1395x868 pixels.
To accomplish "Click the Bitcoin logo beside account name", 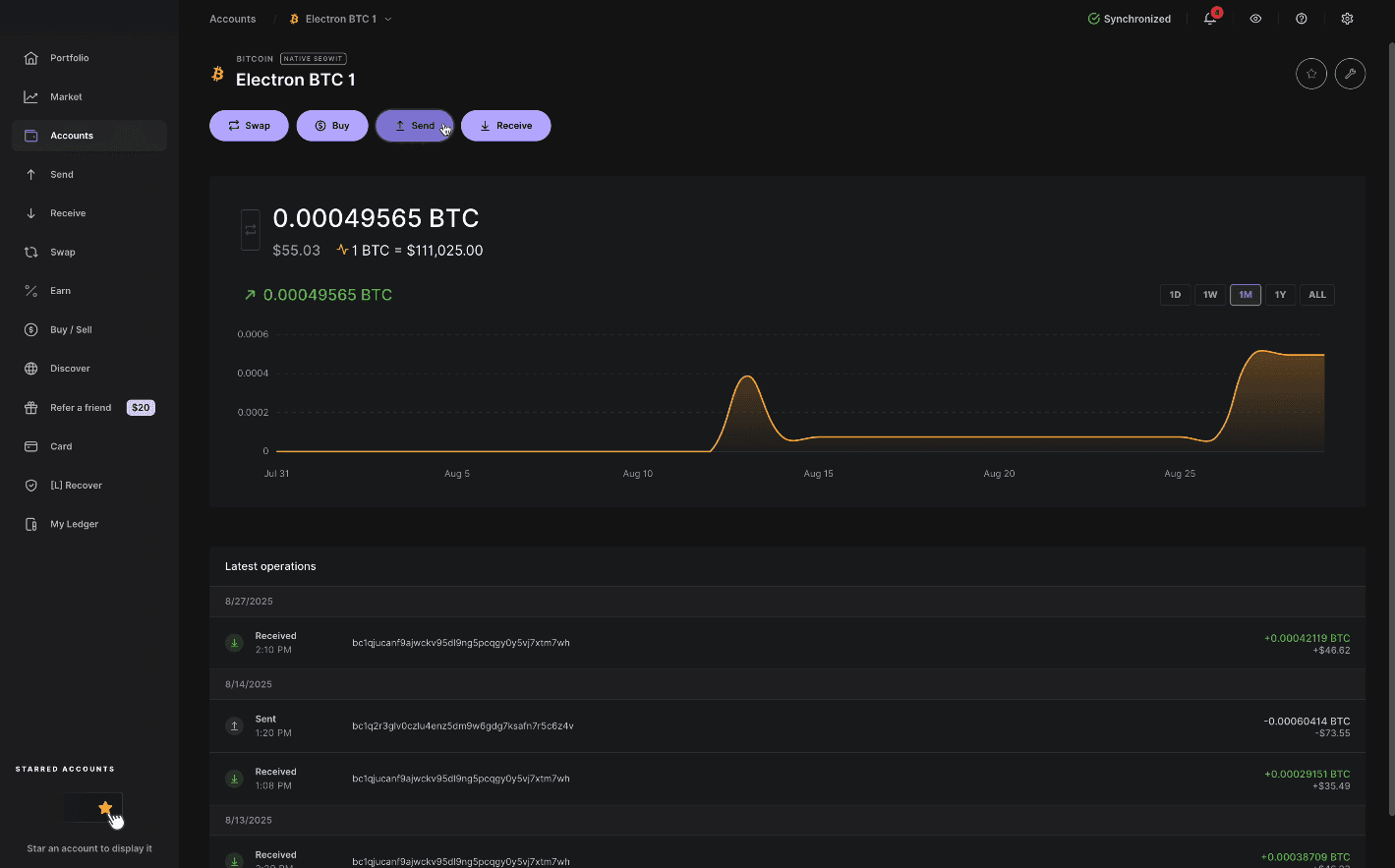I will click(218, 74).
